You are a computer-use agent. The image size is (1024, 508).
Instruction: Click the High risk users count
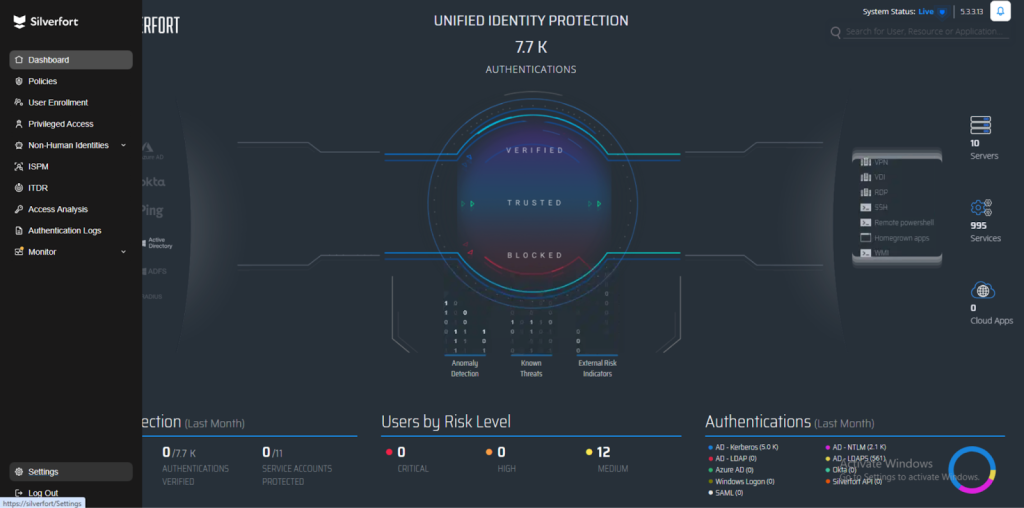point(502,452)
